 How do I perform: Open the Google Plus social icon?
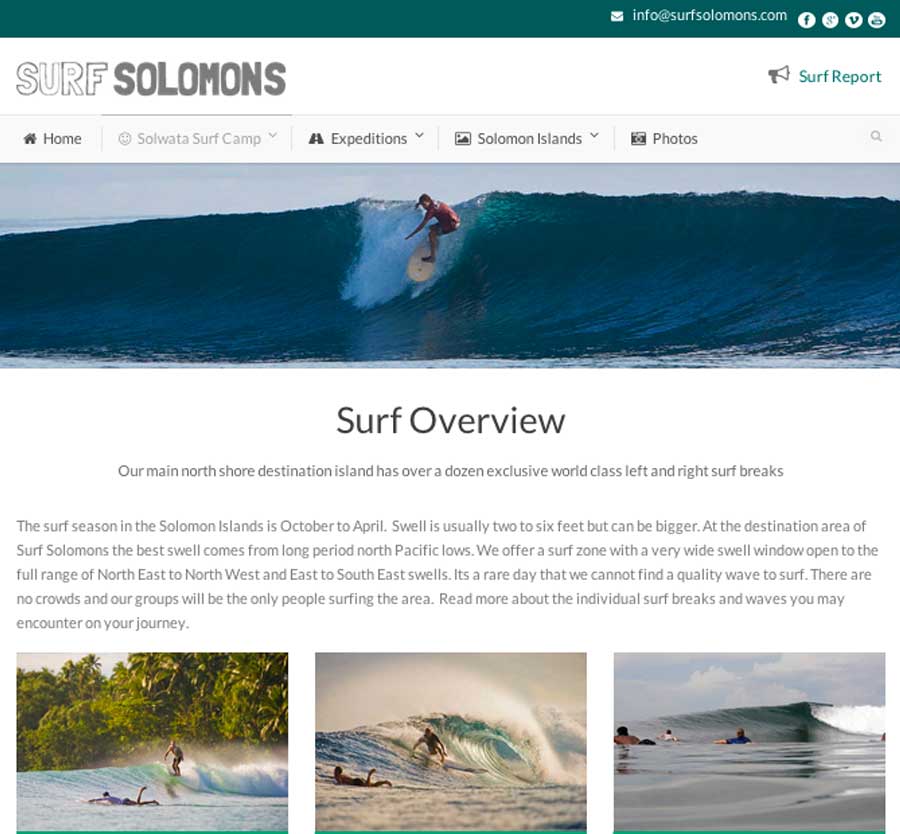click(830, 20)
